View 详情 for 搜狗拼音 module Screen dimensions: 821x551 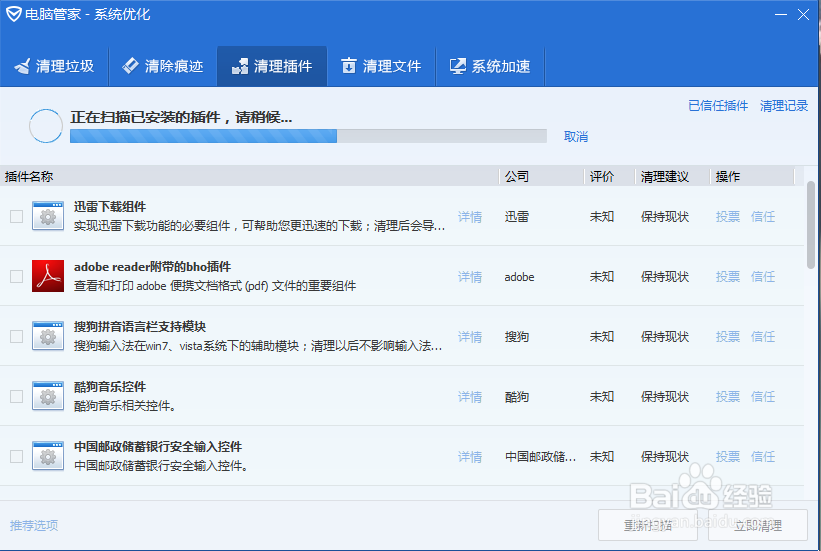[470, 337]
